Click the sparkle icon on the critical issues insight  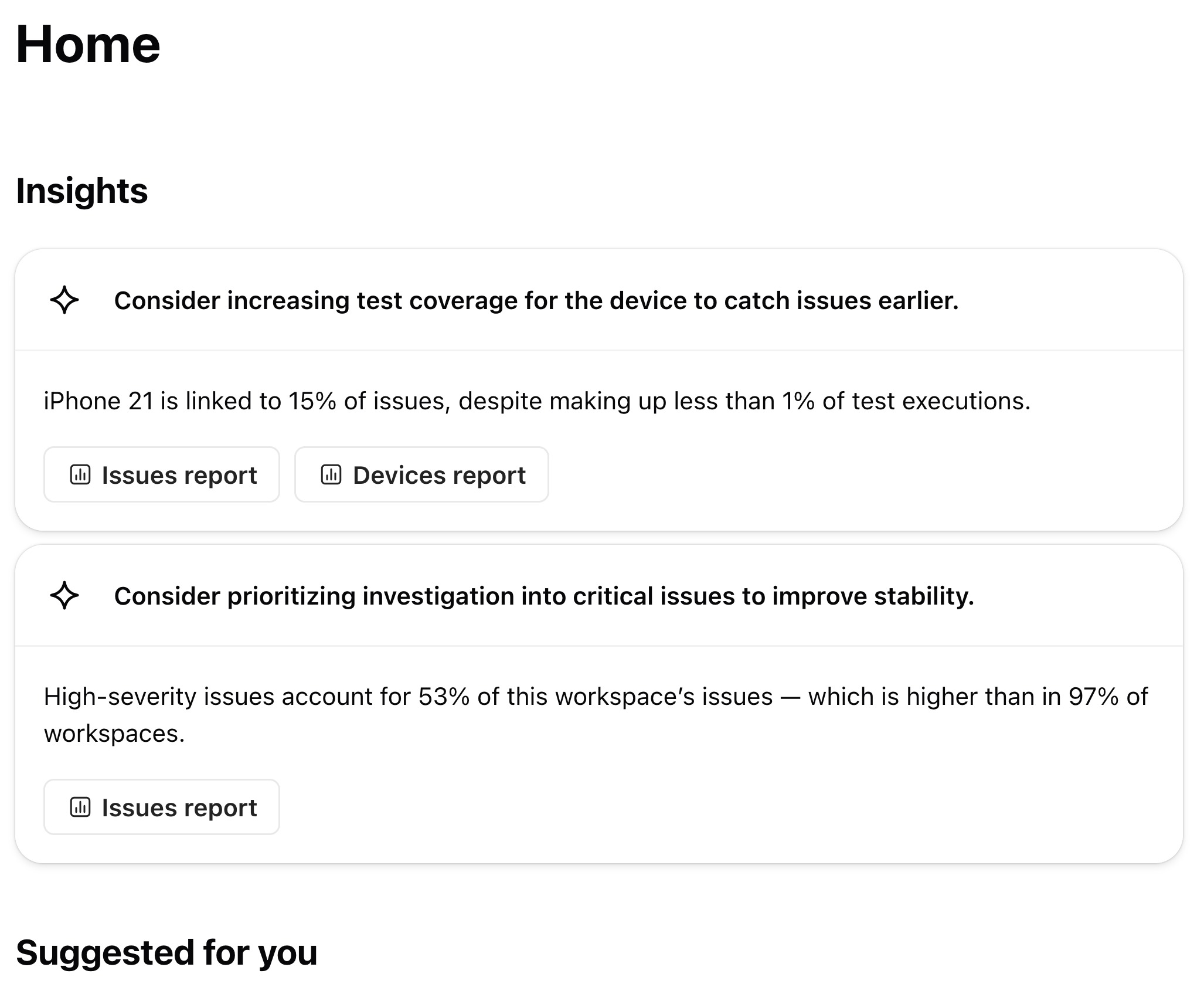click(x=64, y=596)
